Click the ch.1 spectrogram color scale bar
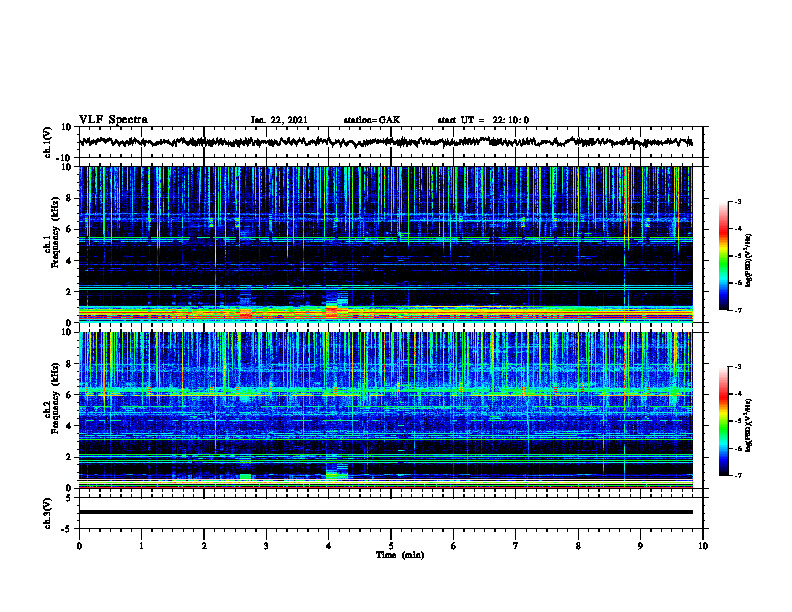 point(723,256)
